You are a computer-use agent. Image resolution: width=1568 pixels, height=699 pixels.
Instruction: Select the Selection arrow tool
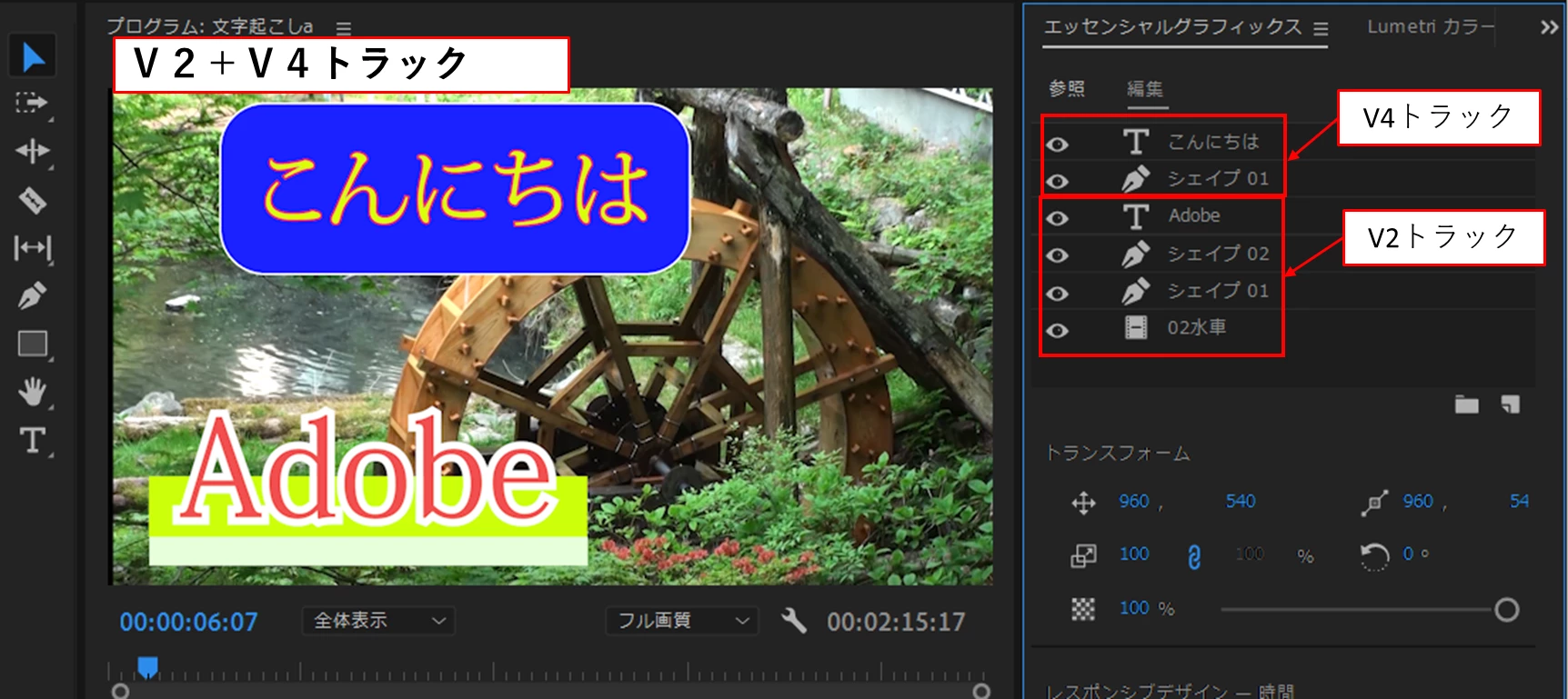coord(33,56)
